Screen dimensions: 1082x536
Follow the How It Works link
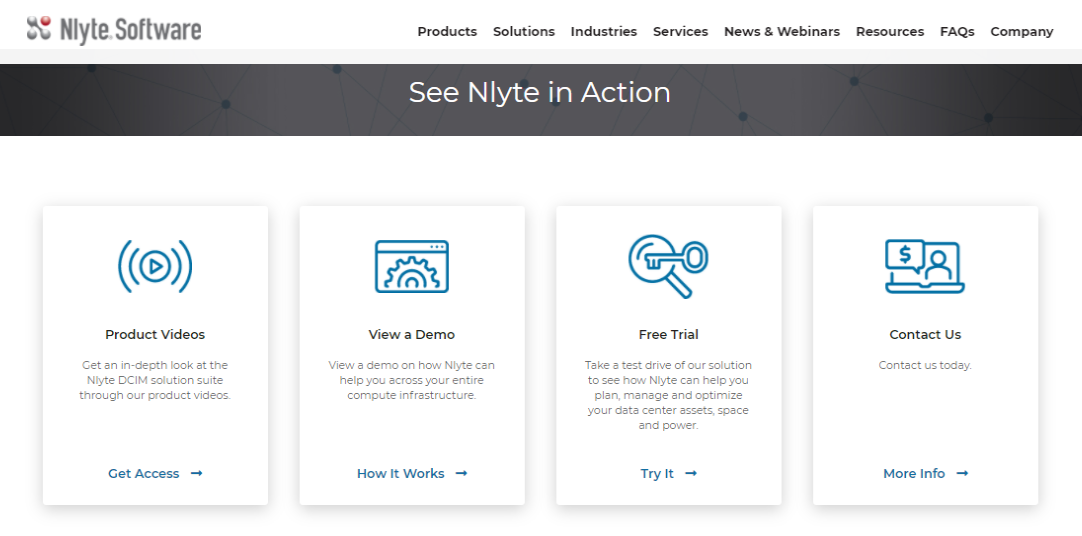(x=400, y=474)
